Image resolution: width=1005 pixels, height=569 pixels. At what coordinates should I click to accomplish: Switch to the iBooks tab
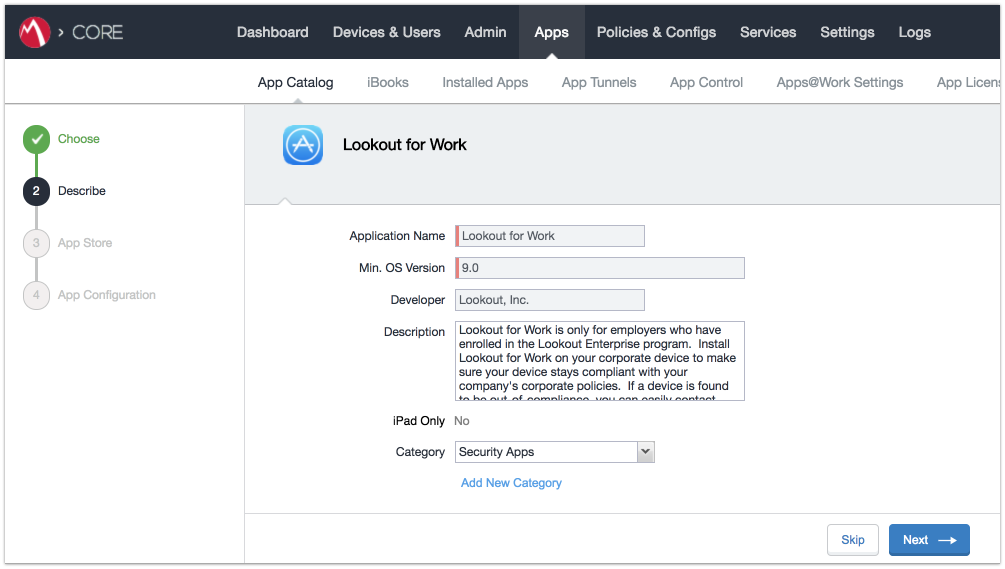click(x=387, y=82)
